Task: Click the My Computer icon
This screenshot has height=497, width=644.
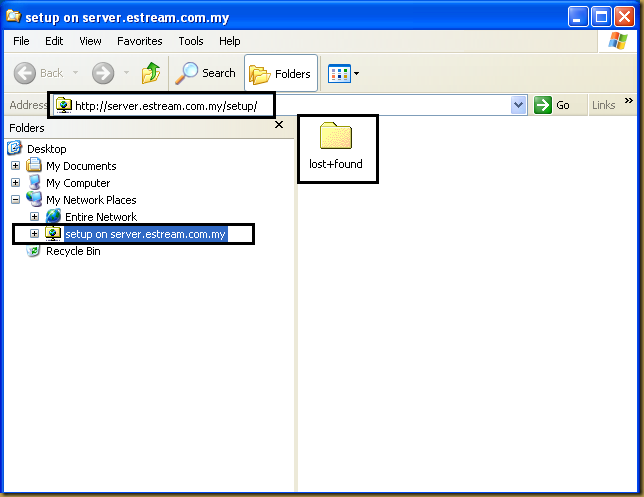Action: point(34,182)
